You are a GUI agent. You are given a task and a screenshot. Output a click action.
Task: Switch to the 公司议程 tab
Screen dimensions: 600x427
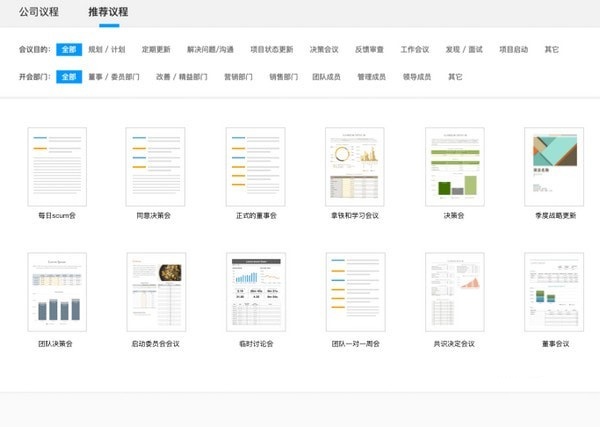[38, 13]
